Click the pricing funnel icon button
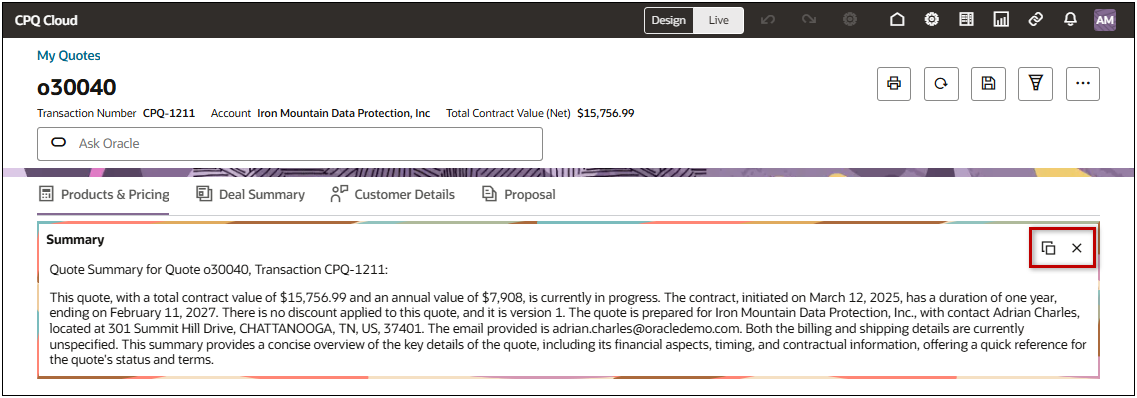Image resolution: width=1137 pixels, height=398 pixels. [1035, 83]
